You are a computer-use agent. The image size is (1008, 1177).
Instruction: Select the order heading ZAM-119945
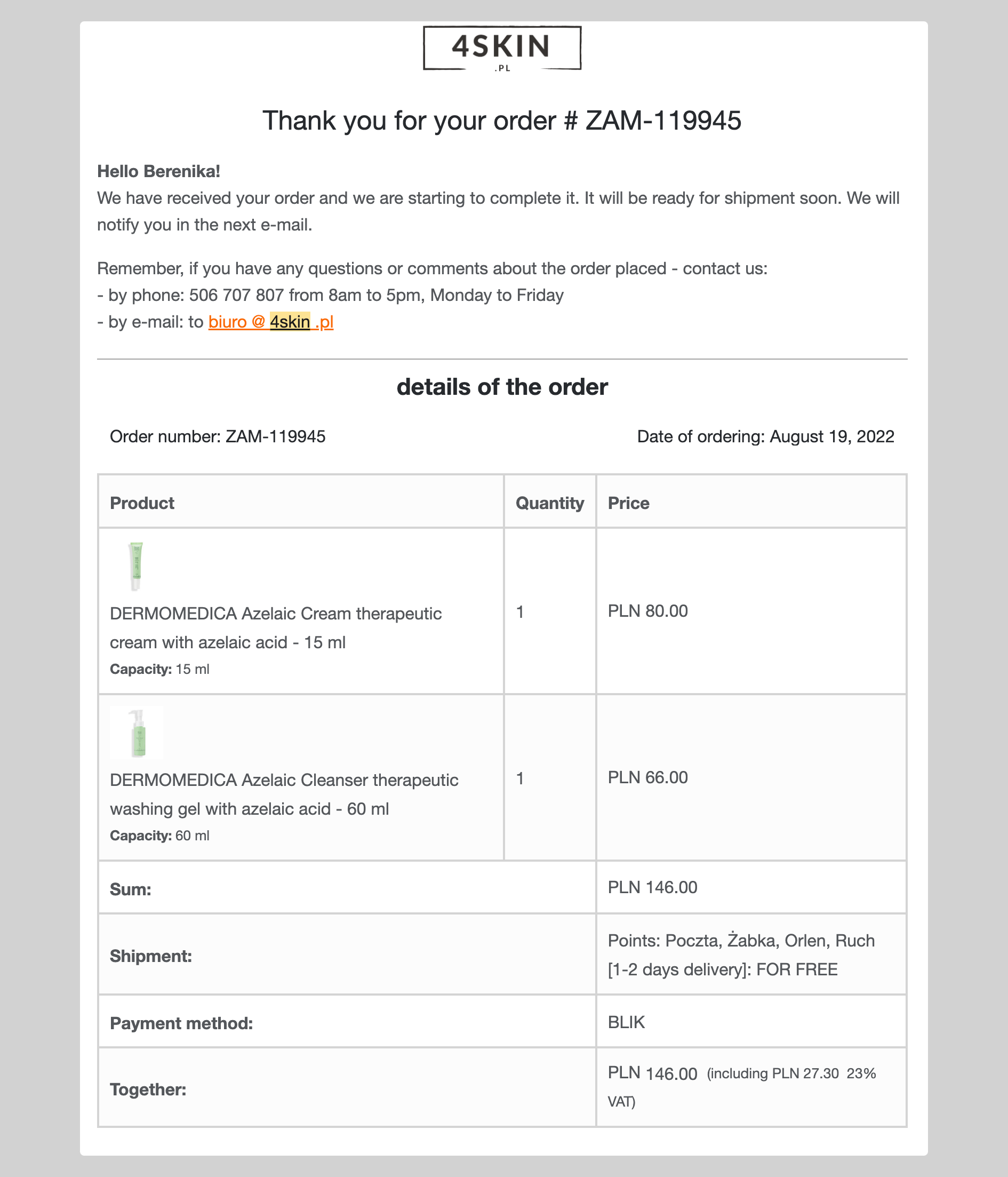pos(663,121)
